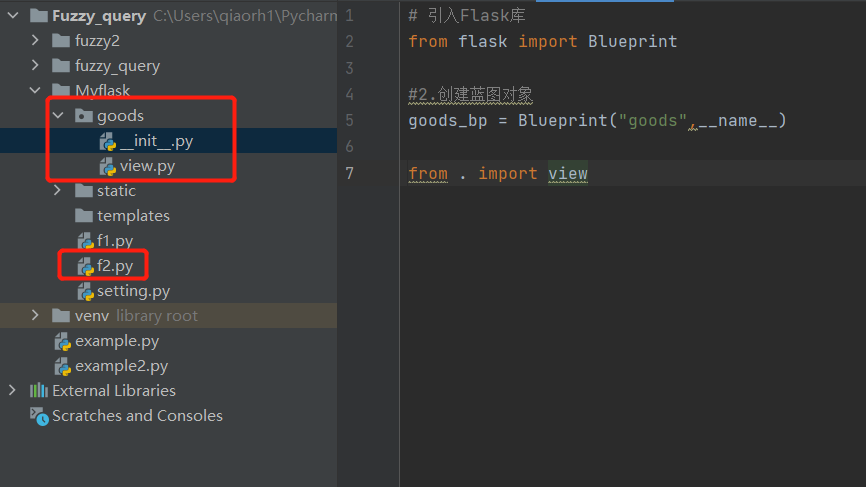Open example2.py file
The height and width of the screenshot is (487, 866).
pyautogui.click(x=122, y=366)
